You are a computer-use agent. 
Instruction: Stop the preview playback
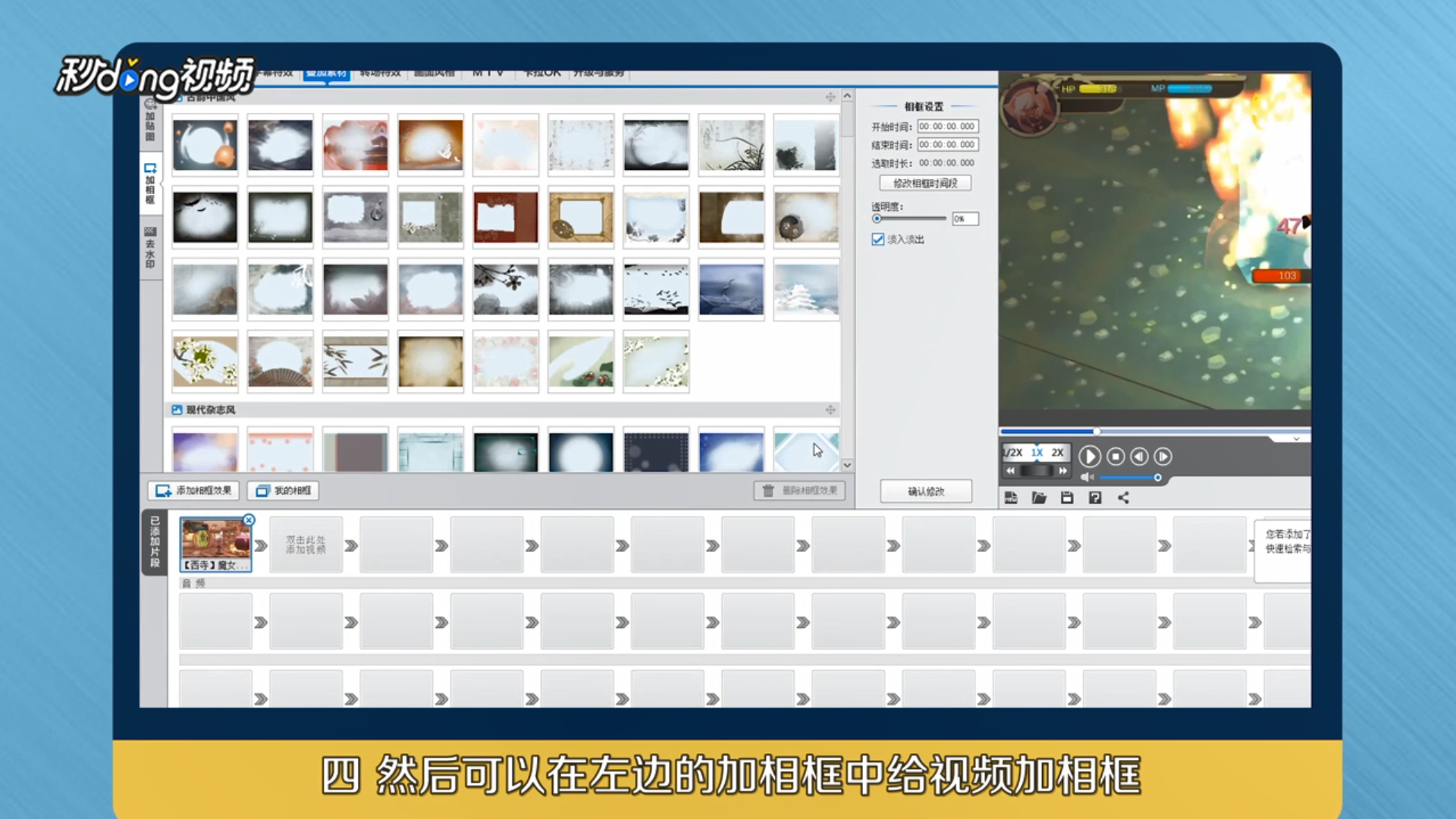(1116, 457)
